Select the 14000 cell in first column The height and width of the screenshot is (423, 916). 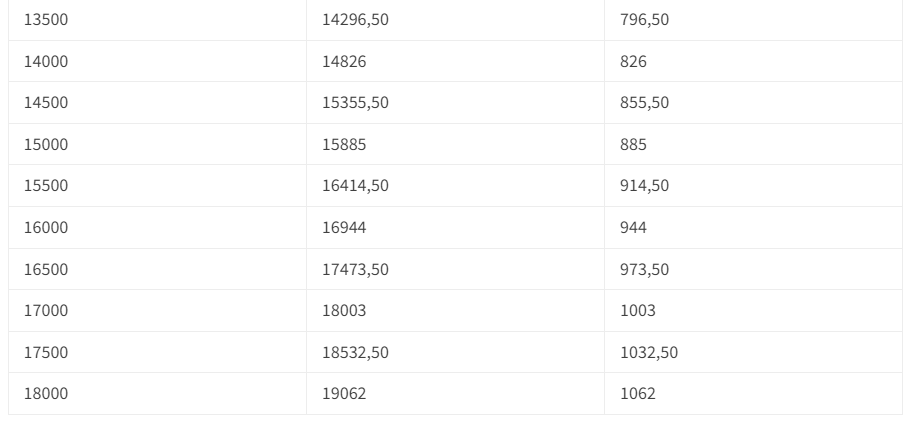click(x=46, y=62)
